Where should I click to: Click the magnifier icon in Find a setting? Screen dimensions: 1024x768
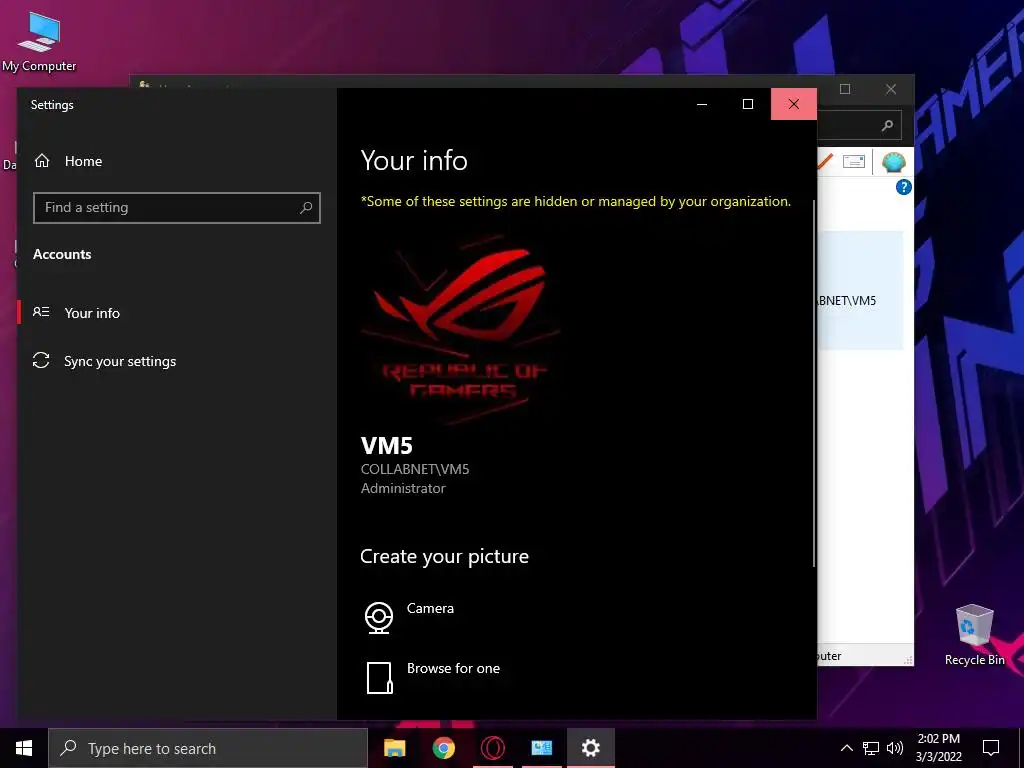306,208
